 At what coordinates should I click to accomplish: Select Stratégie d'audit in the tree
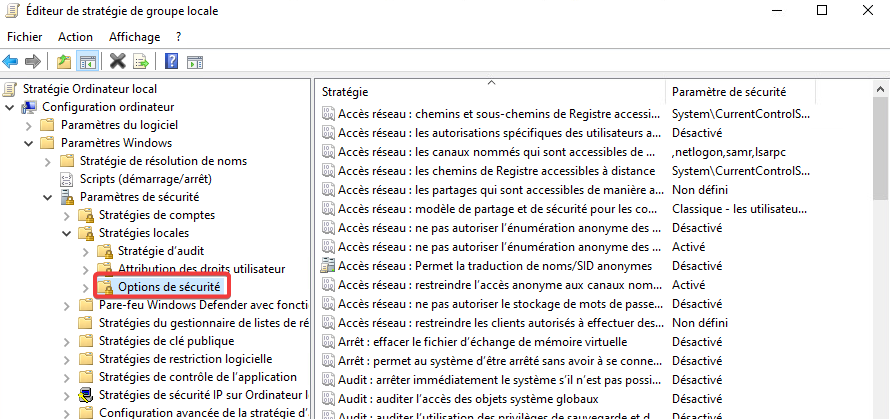pos(159,251)
